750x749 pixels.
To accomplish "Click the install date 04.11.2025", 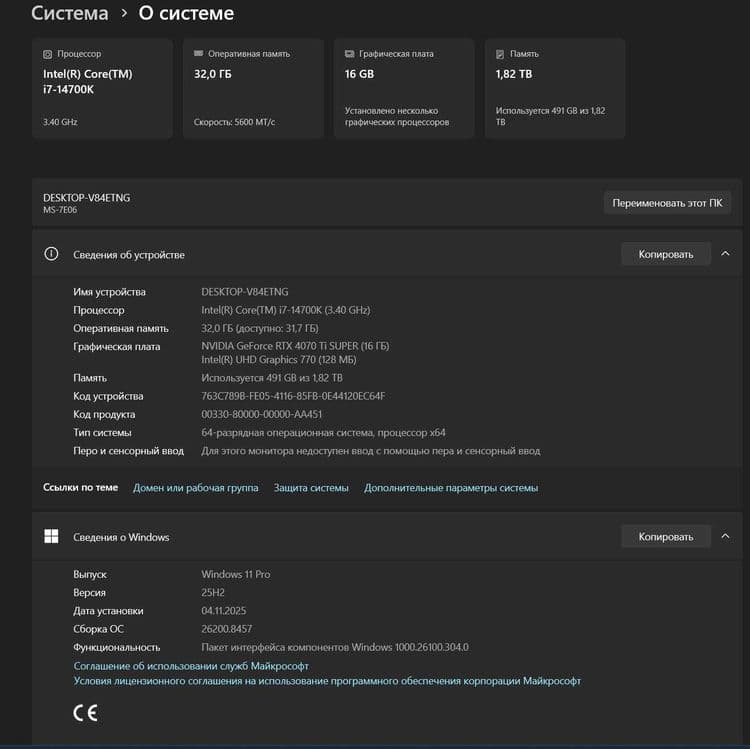I will 224,610.
